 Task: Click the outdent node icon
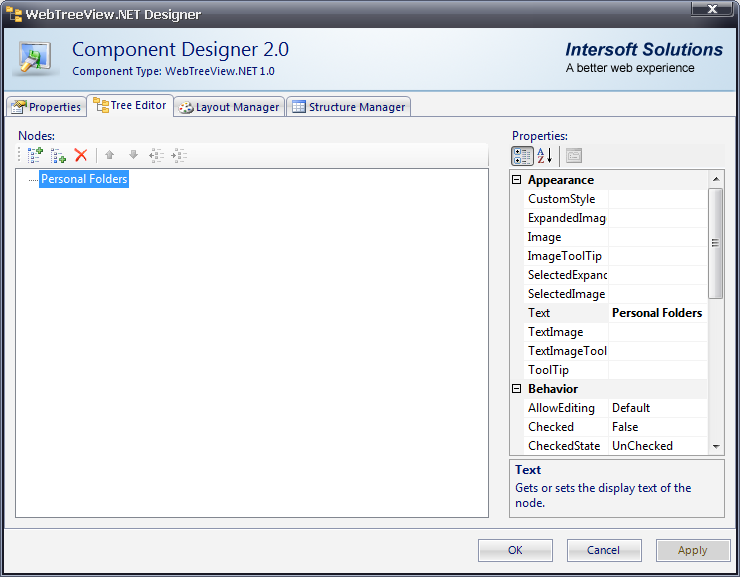point(156,155)
